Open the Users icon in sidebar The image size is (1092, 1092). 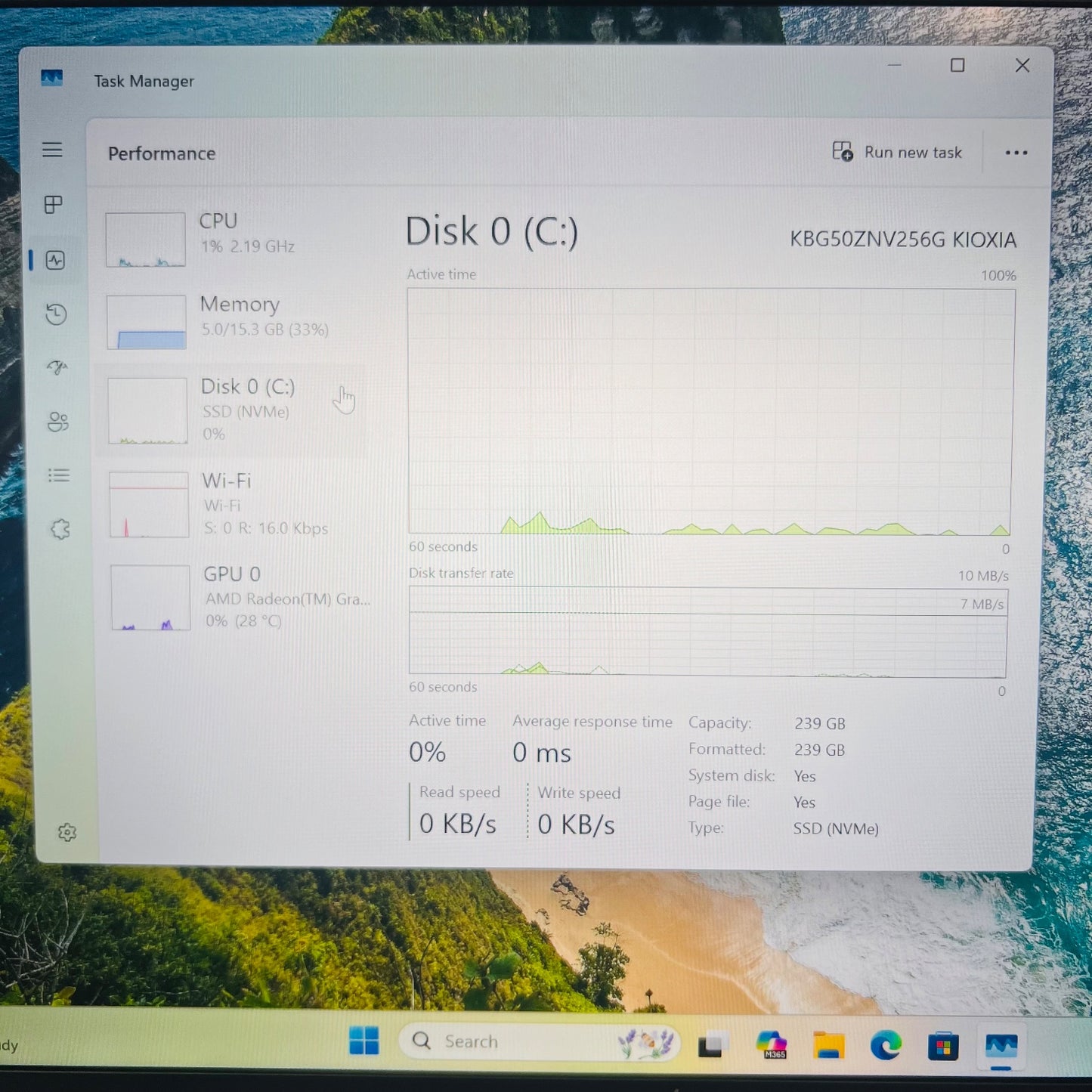(58, 422)
